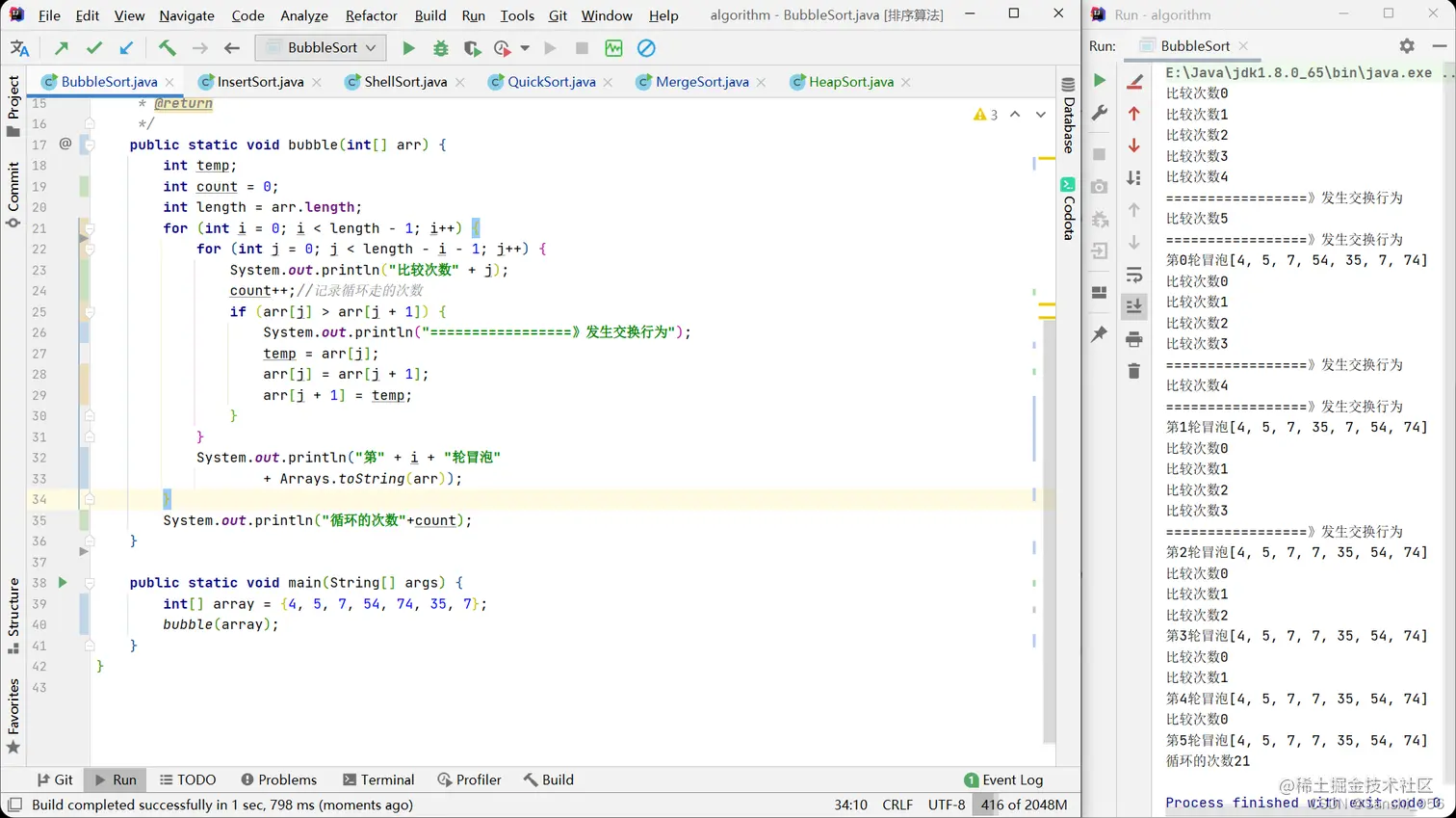Click the run gutter icon beside main method

tap(63, 582)
